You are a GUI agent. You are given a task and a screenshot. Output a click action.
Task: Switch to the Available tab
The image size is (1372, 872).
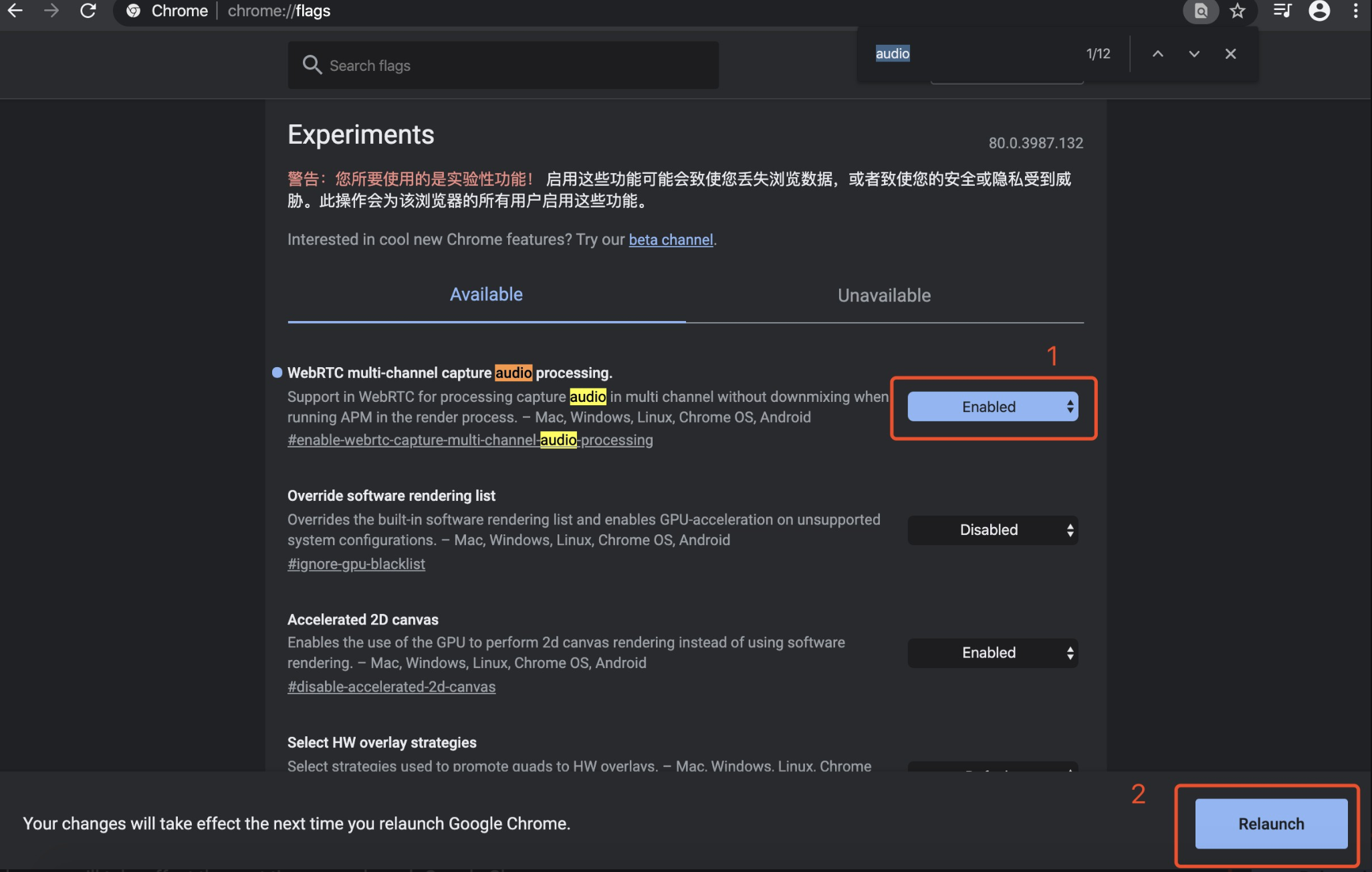(486, 294)
